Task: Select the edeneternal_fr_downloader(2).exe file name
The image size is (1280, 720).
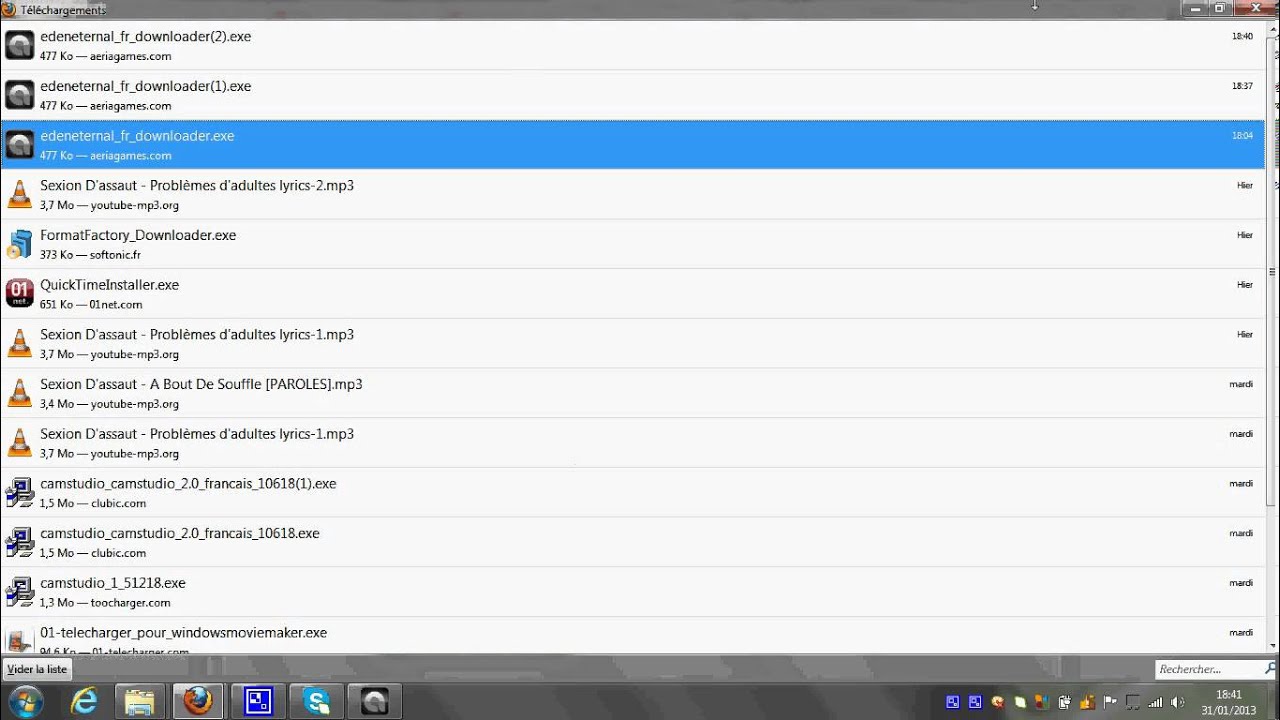Action: pyautogui.click(x=145, y=36)
